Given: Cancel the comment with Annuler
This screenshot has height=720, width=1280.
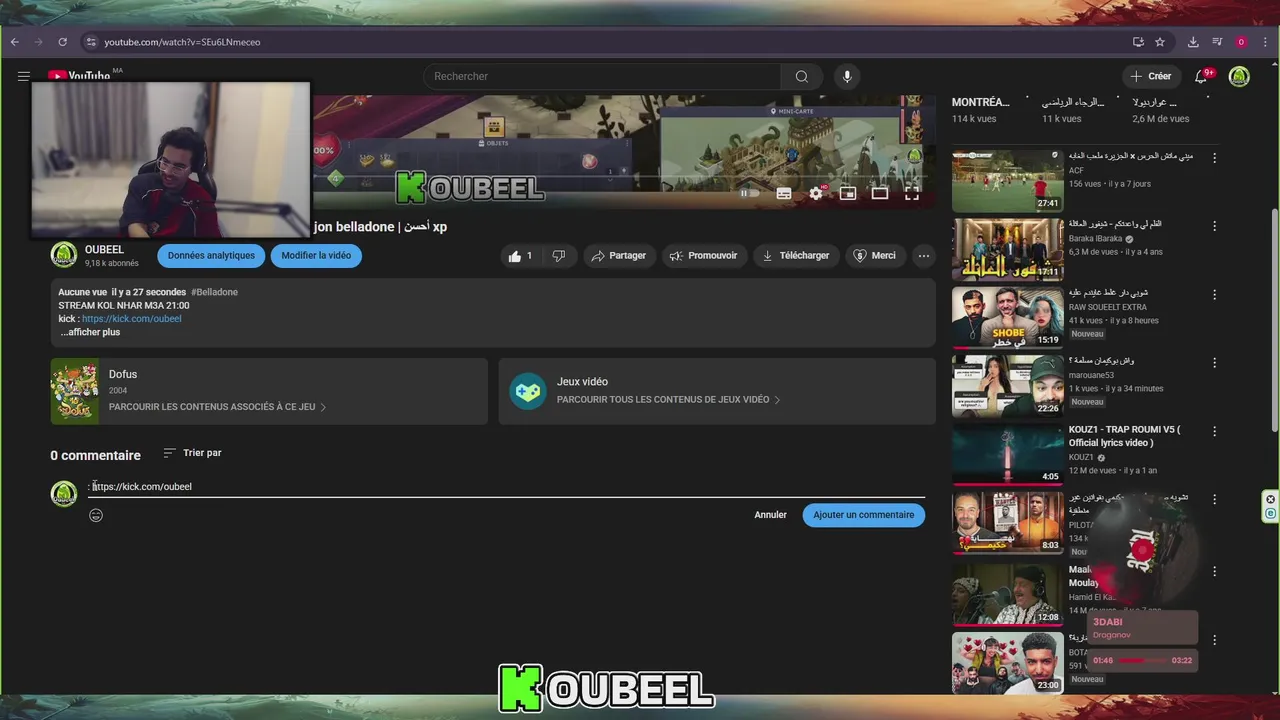Looking at the screenshot, I should click(770, 515).
